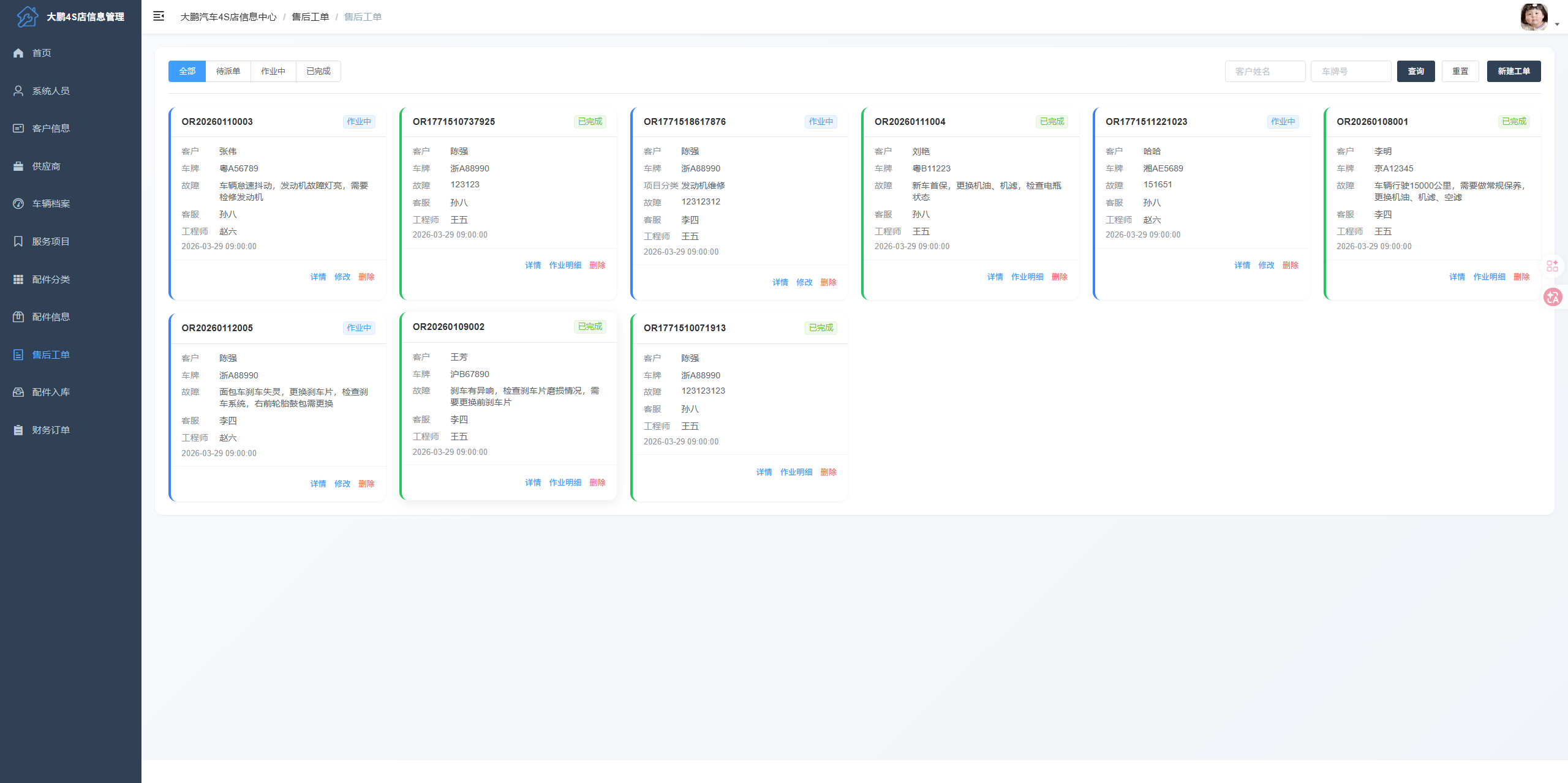Screen dimensions: 1568x783
Task: Open 作业明细 for order OR20260108001
Action: coord(1490,277)
